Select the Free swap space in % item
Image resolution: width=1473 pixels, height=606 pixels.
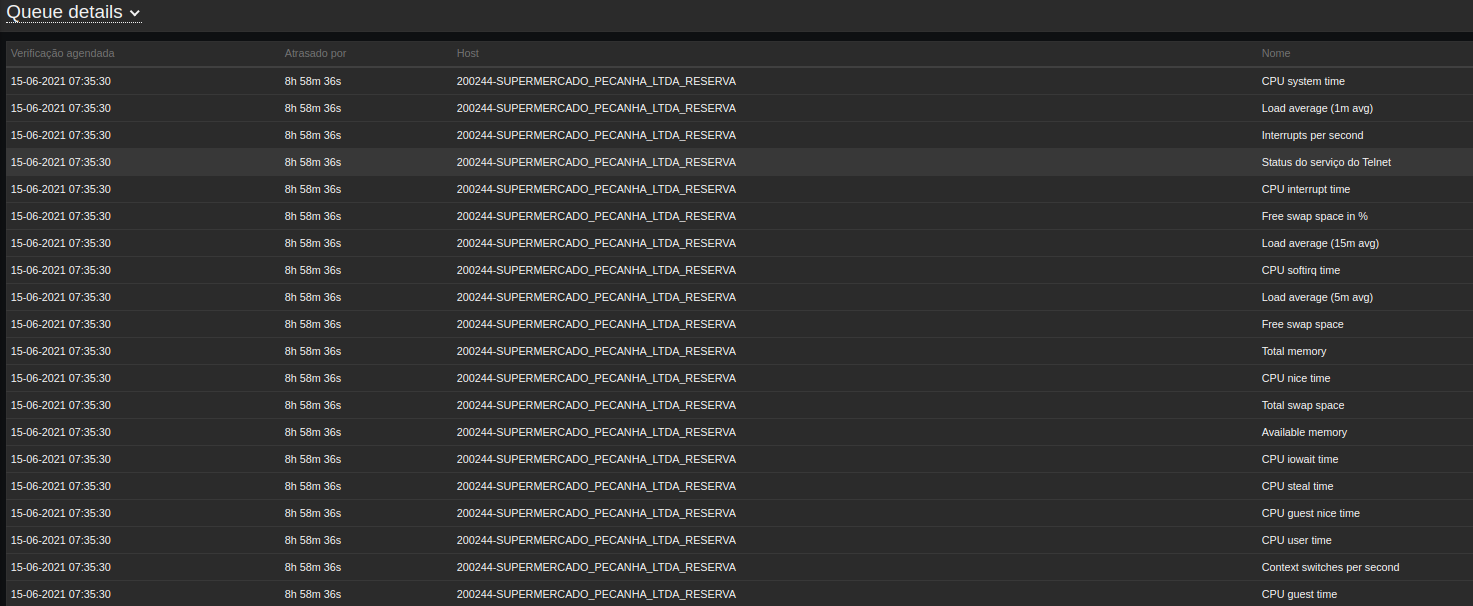pyautogui.click(x=1314, y=216)
